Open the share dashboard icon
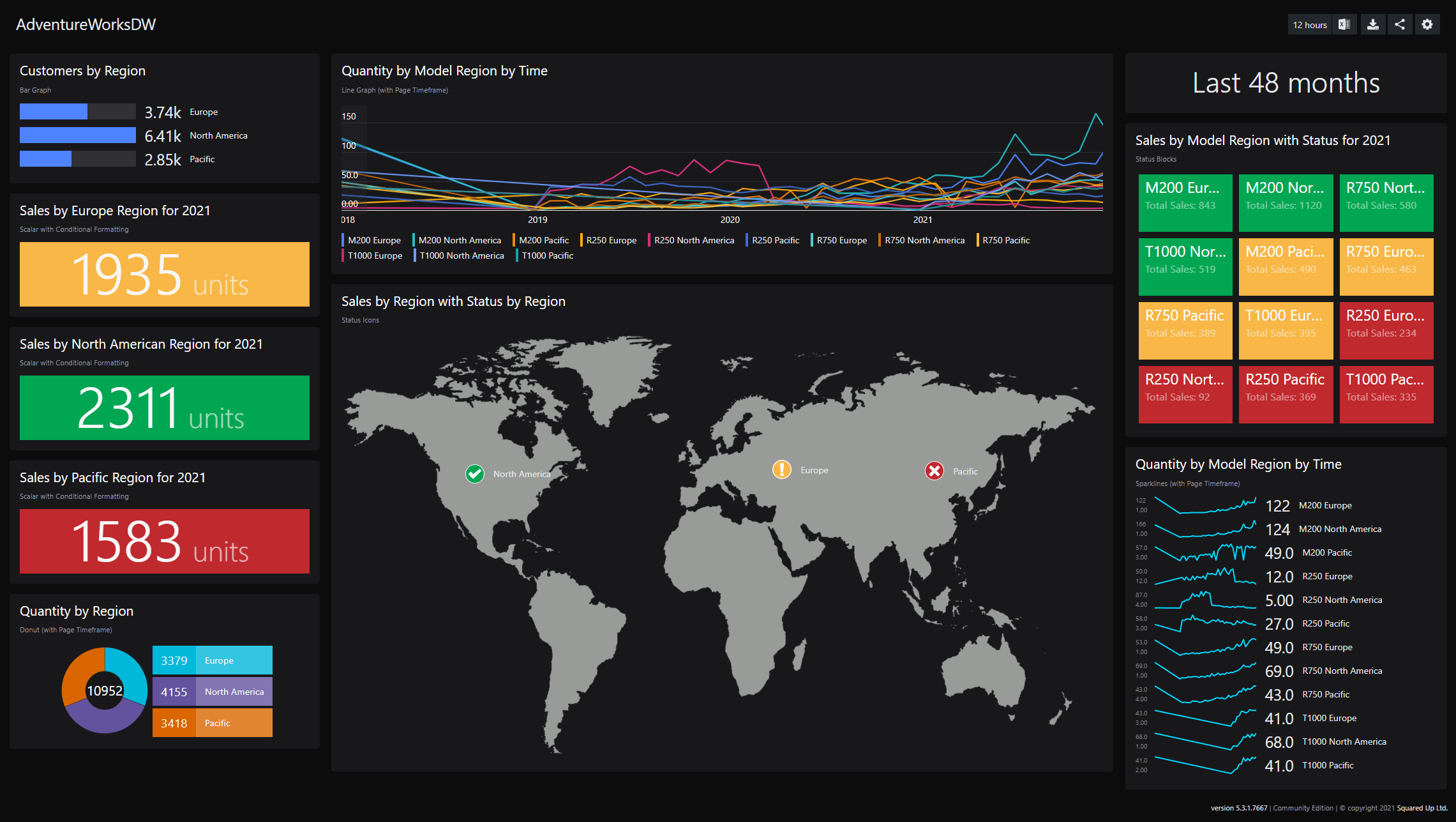 (x=1400, y=25)
